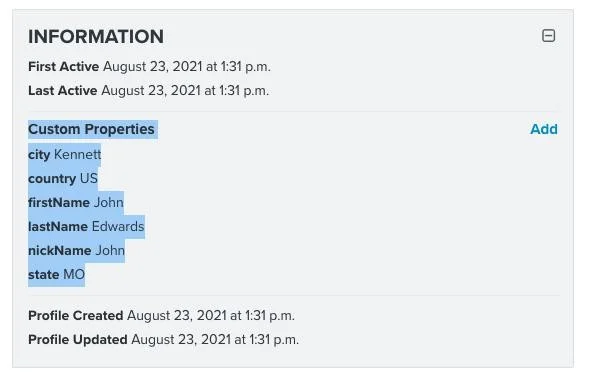This screenshot has height=382, width=597.
Task: Select the state property label
Action: (44, 275)
